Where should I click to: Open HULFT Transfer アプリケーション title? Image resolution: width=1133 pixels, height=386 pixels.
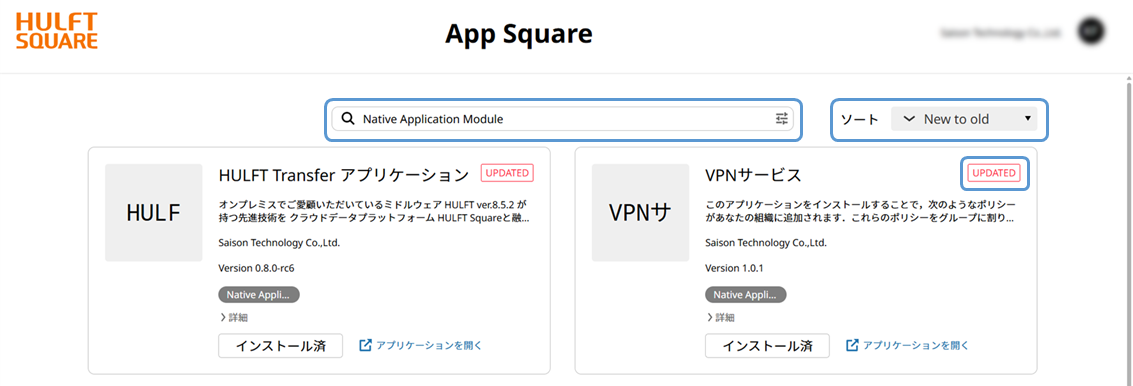pos(344,175)
